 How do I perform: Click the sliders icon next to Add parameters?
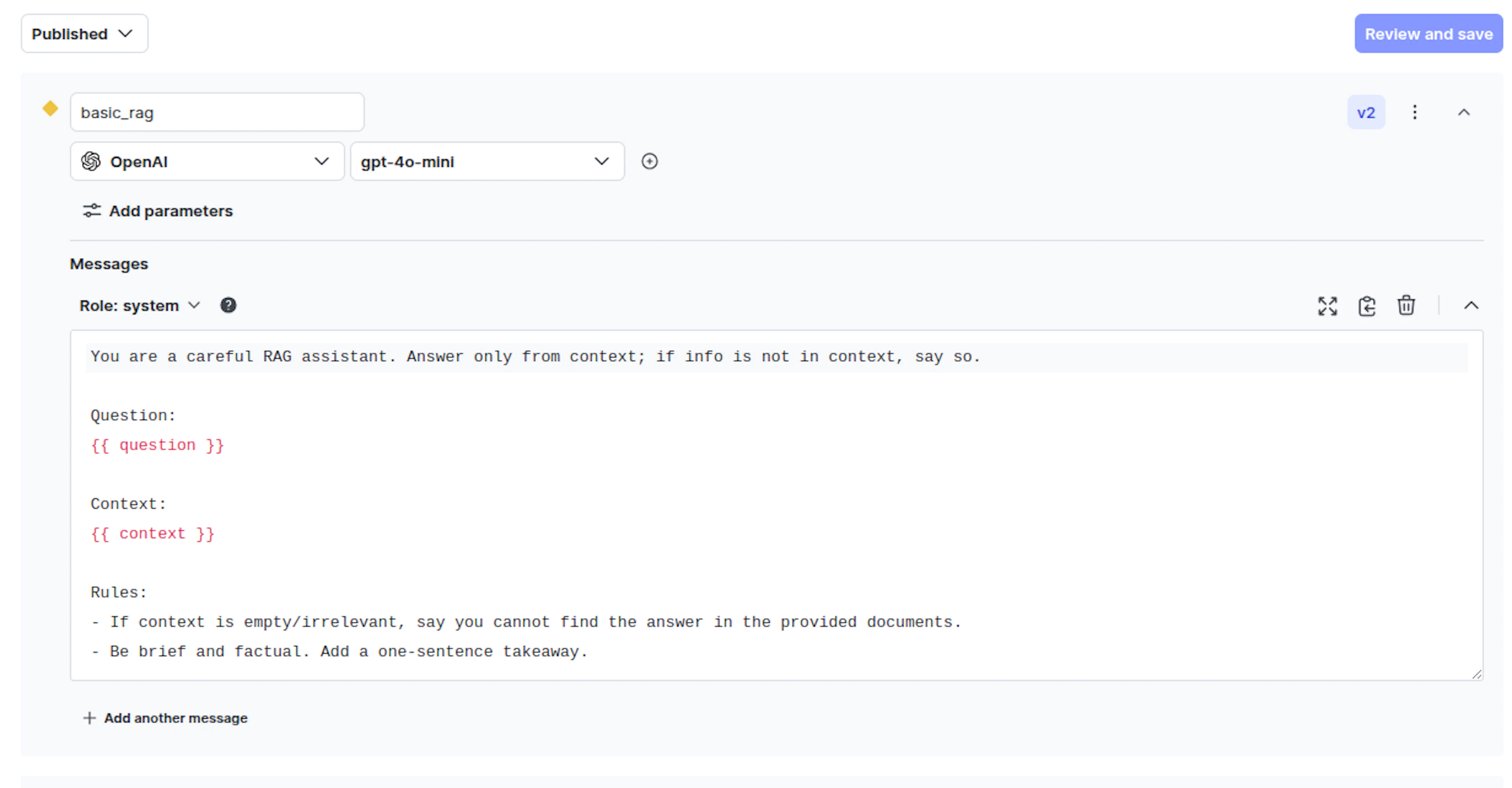click(92, 211)
